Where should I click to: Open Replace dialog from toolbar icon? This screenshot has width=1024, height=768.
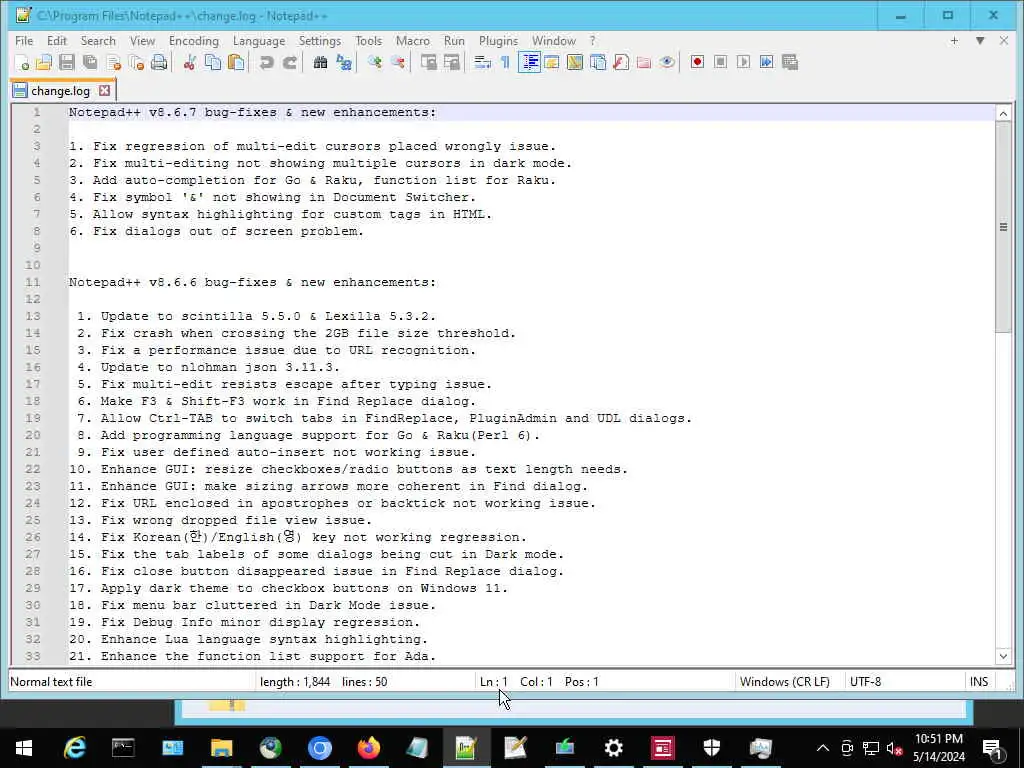344,63
